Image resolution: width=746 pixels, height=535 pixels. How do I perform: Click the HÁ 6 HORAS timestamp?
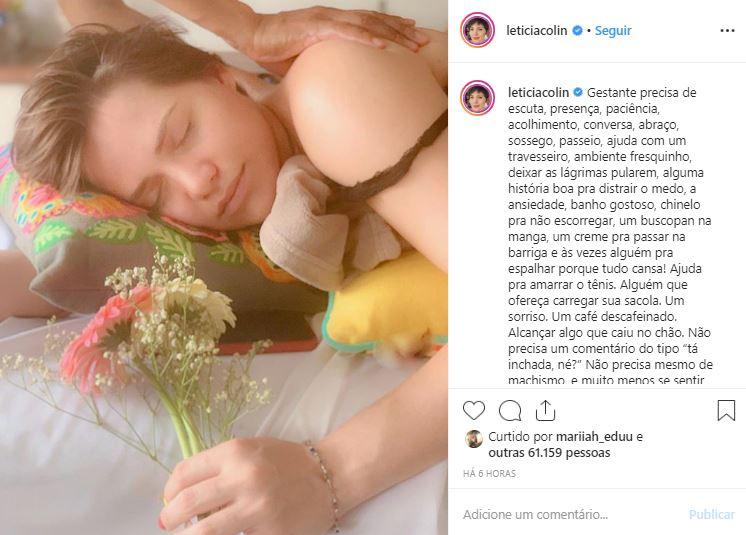point(490,474)
